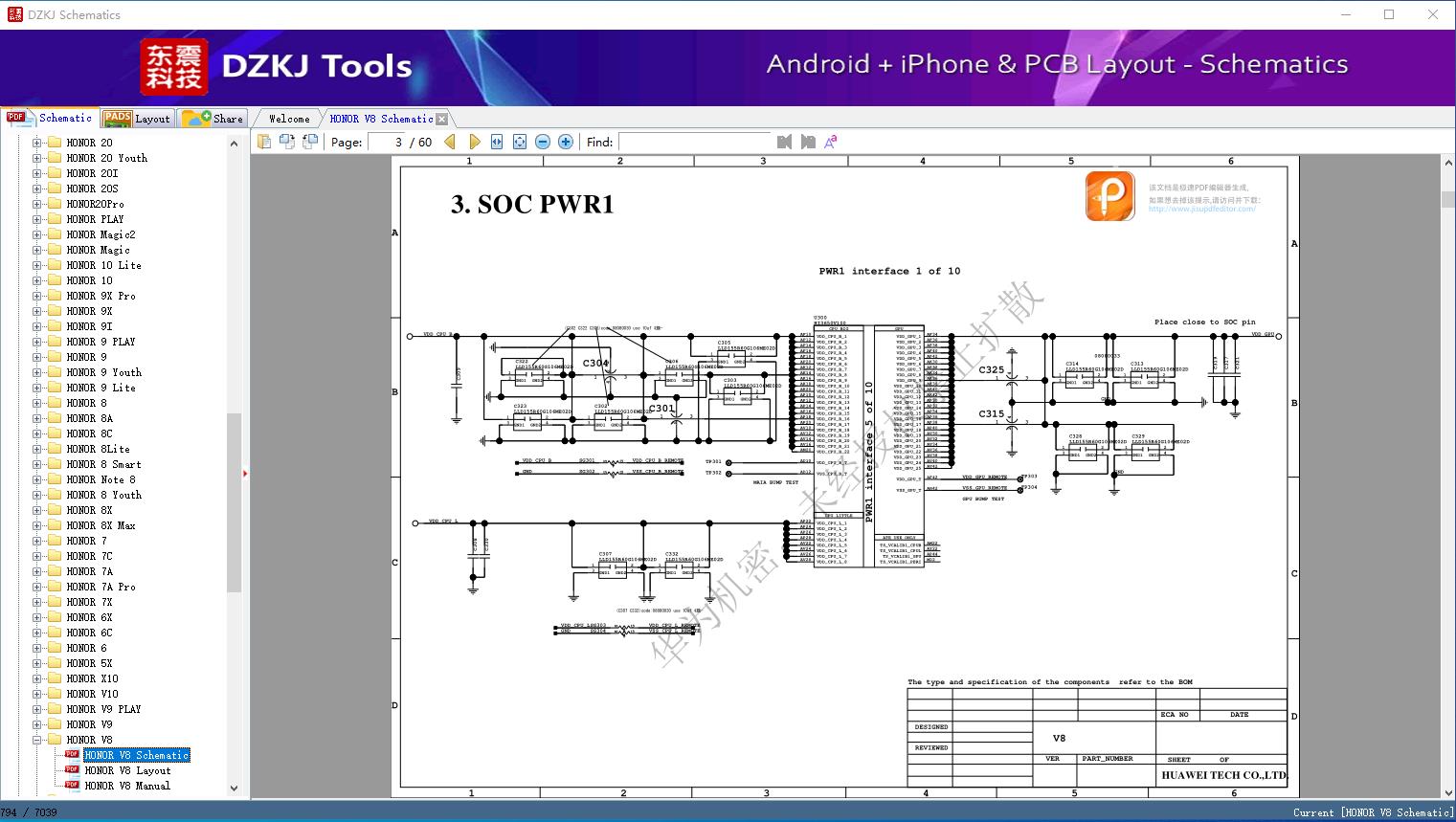The image size is (1456, 822).
Task: Click the "3. SOC PWR1" schematic title
Action: pos(532,204)
